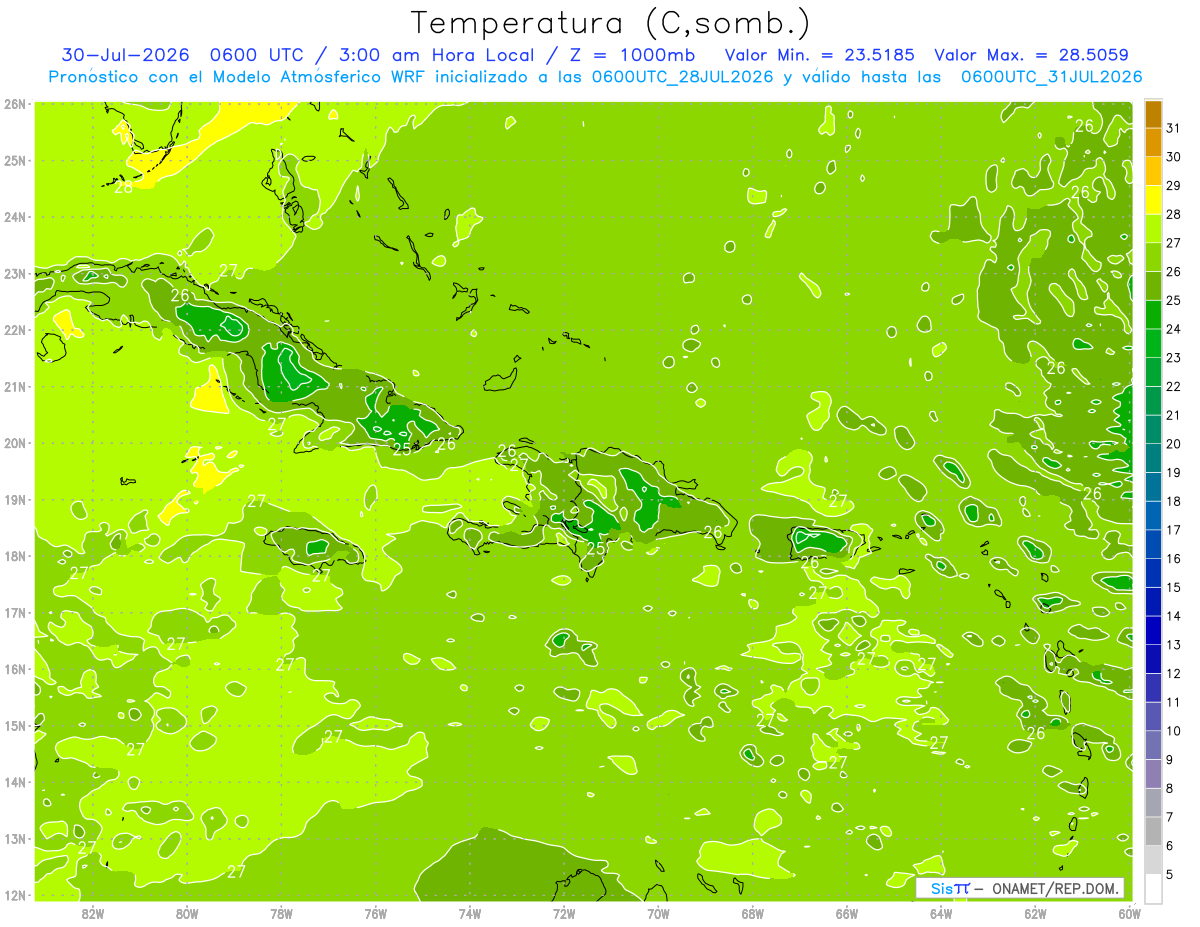
Task: Click legend value 31
Action: pyautogui.click(x=1174, y=128)
